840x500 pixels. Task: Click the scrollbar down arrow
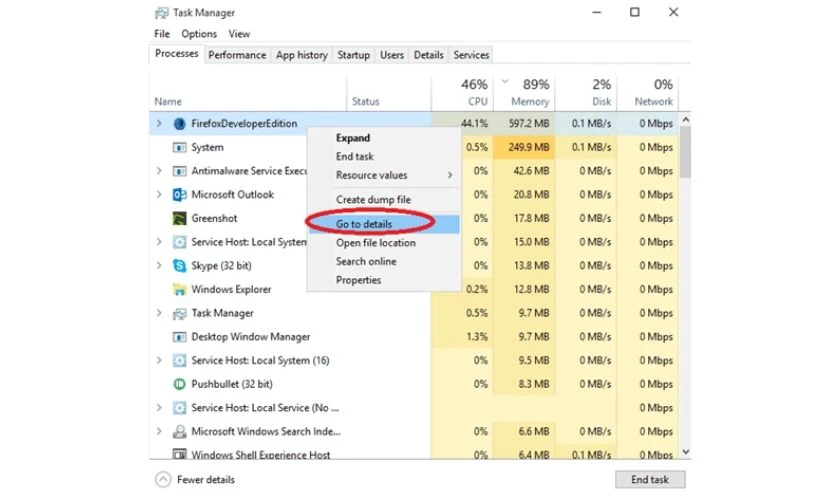pos(685,452)
